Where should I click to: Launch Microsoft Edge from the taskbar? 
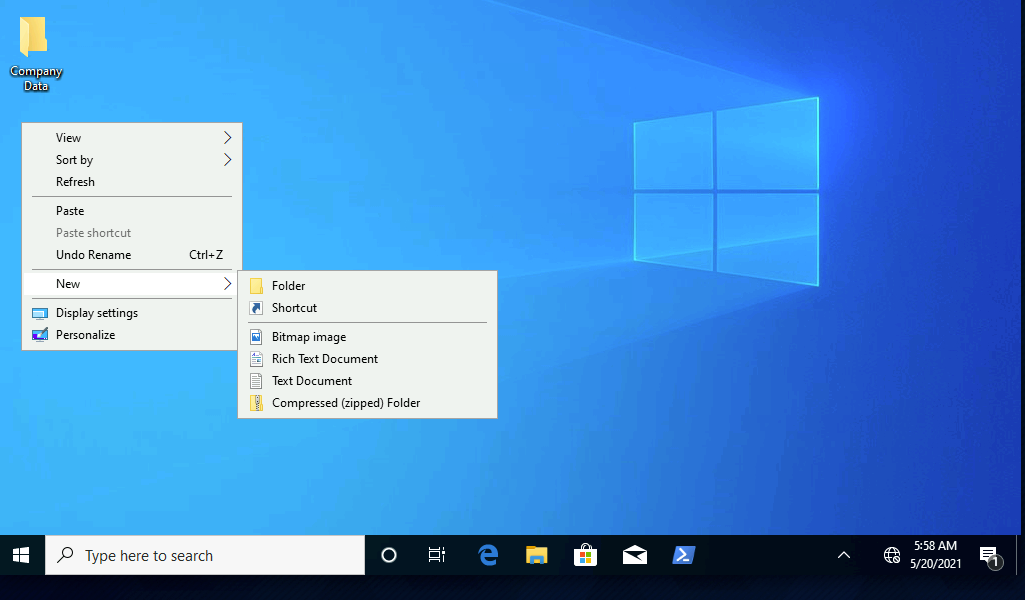click(x=488, y=555)
